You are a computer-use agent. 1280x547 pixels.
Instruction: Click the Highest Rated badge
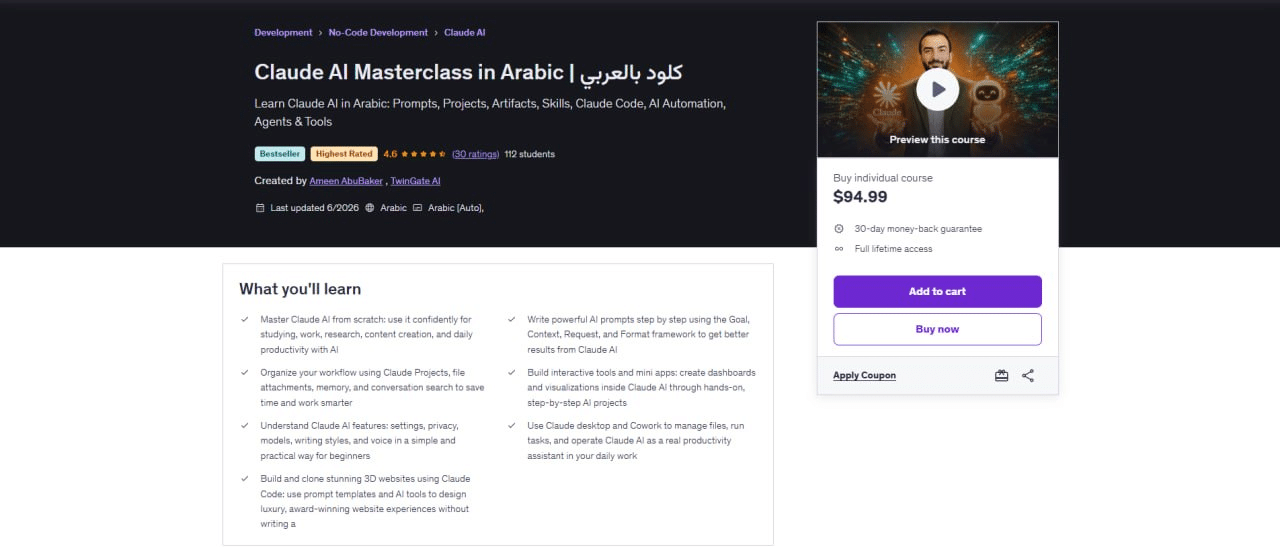click(344, 154)
